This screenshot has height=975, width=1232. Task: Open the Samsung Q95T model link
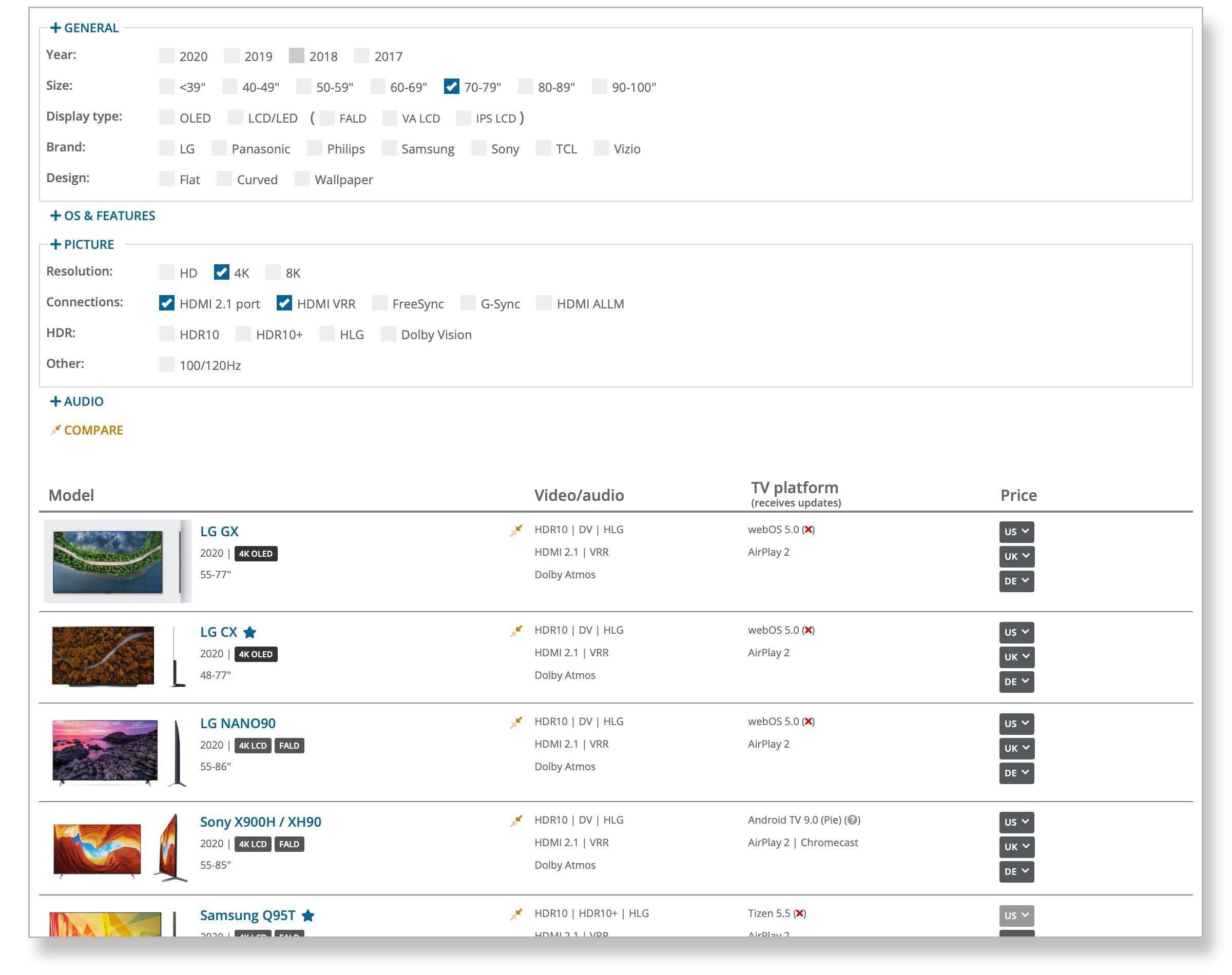tap(247, 915)
